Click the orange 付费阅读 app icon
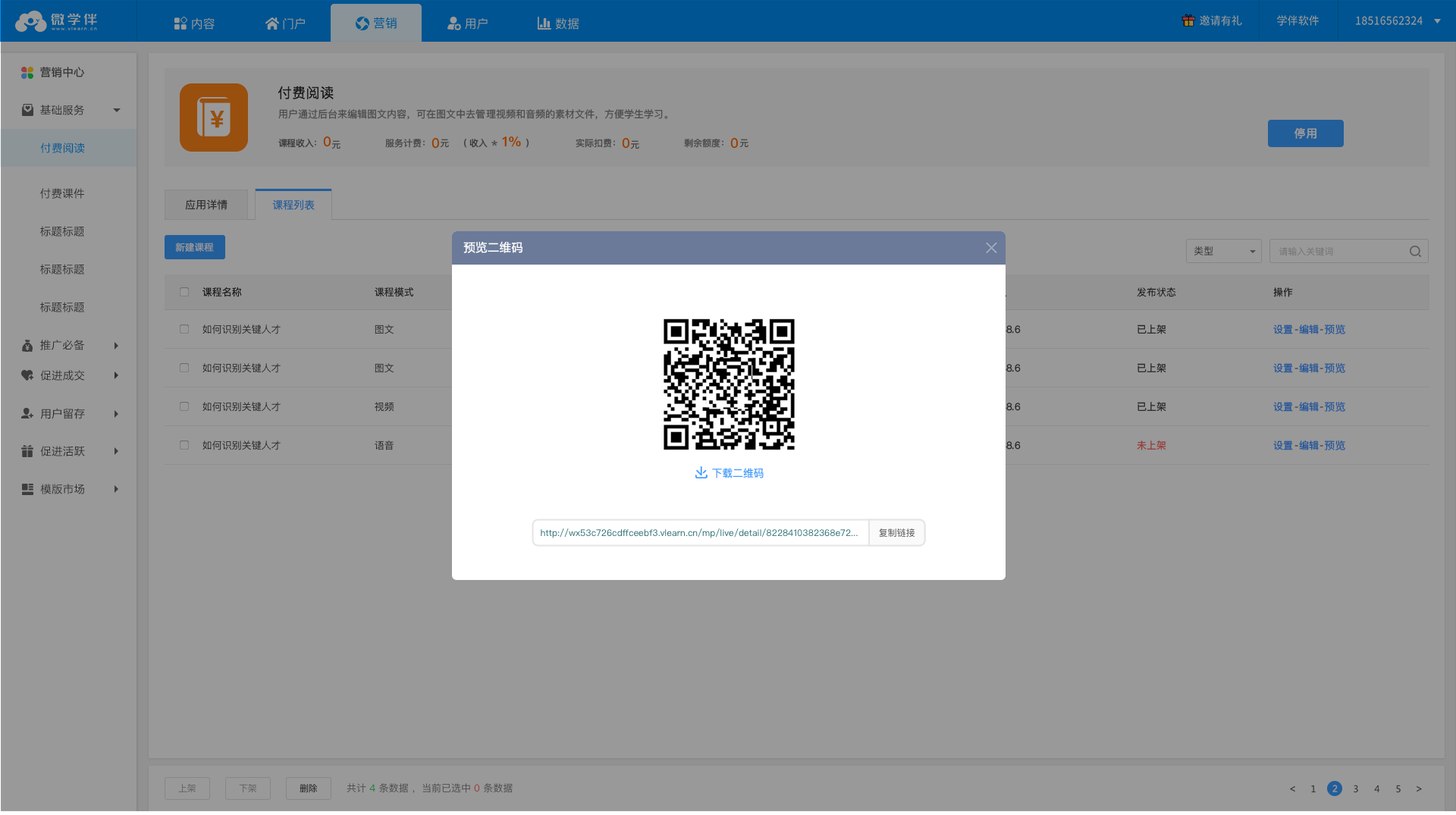The image size is (1456, 815). (x=214, y=118)
